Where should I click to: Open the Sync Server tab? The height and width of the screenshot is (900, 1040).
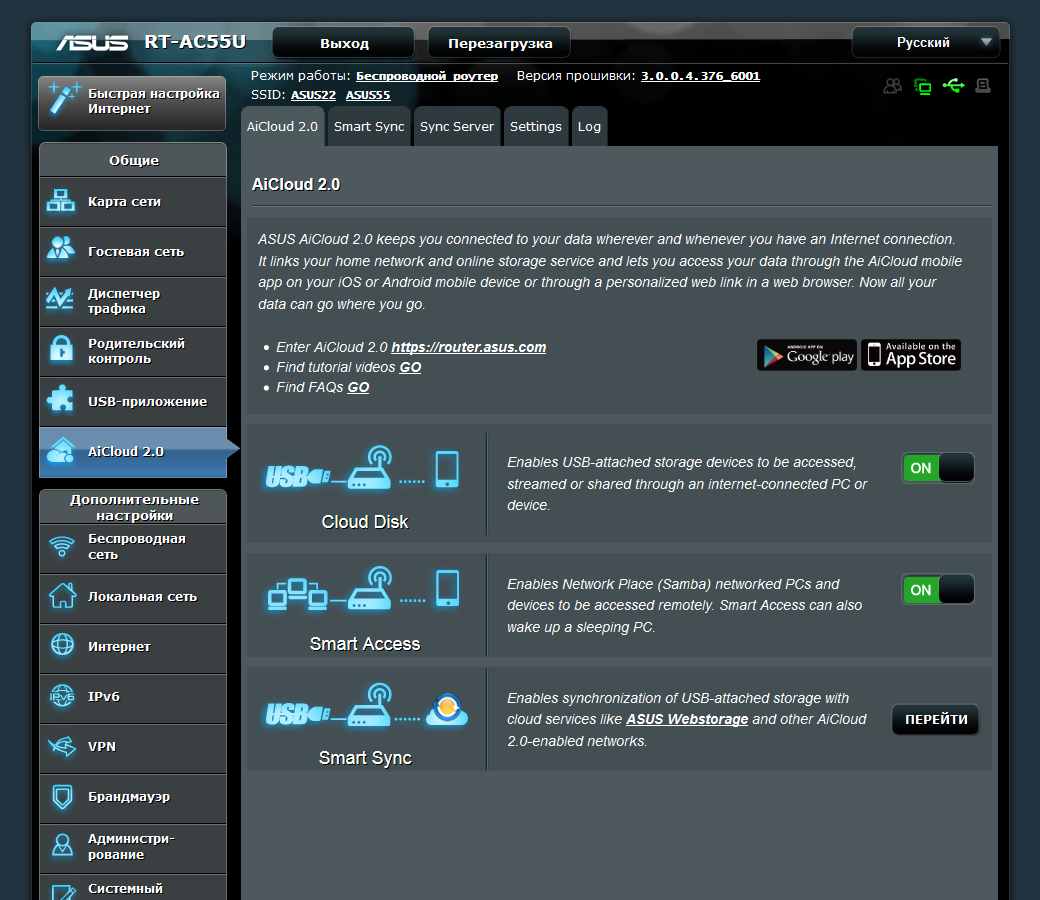click(x=457, y=126)
